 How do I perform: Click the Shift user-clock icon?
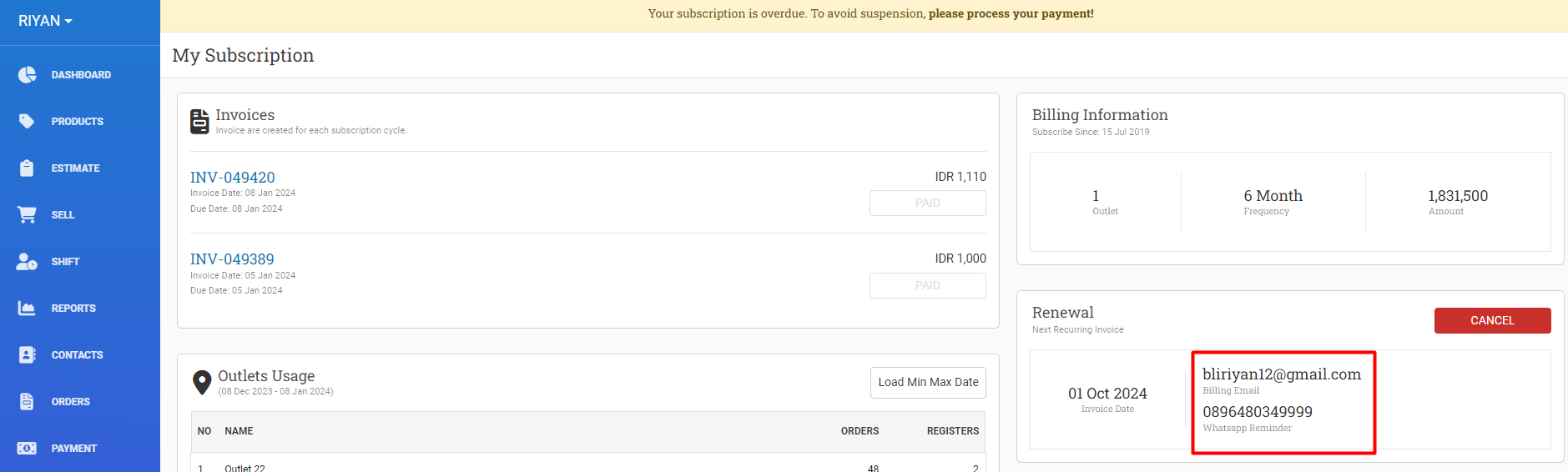pos(27,261)
